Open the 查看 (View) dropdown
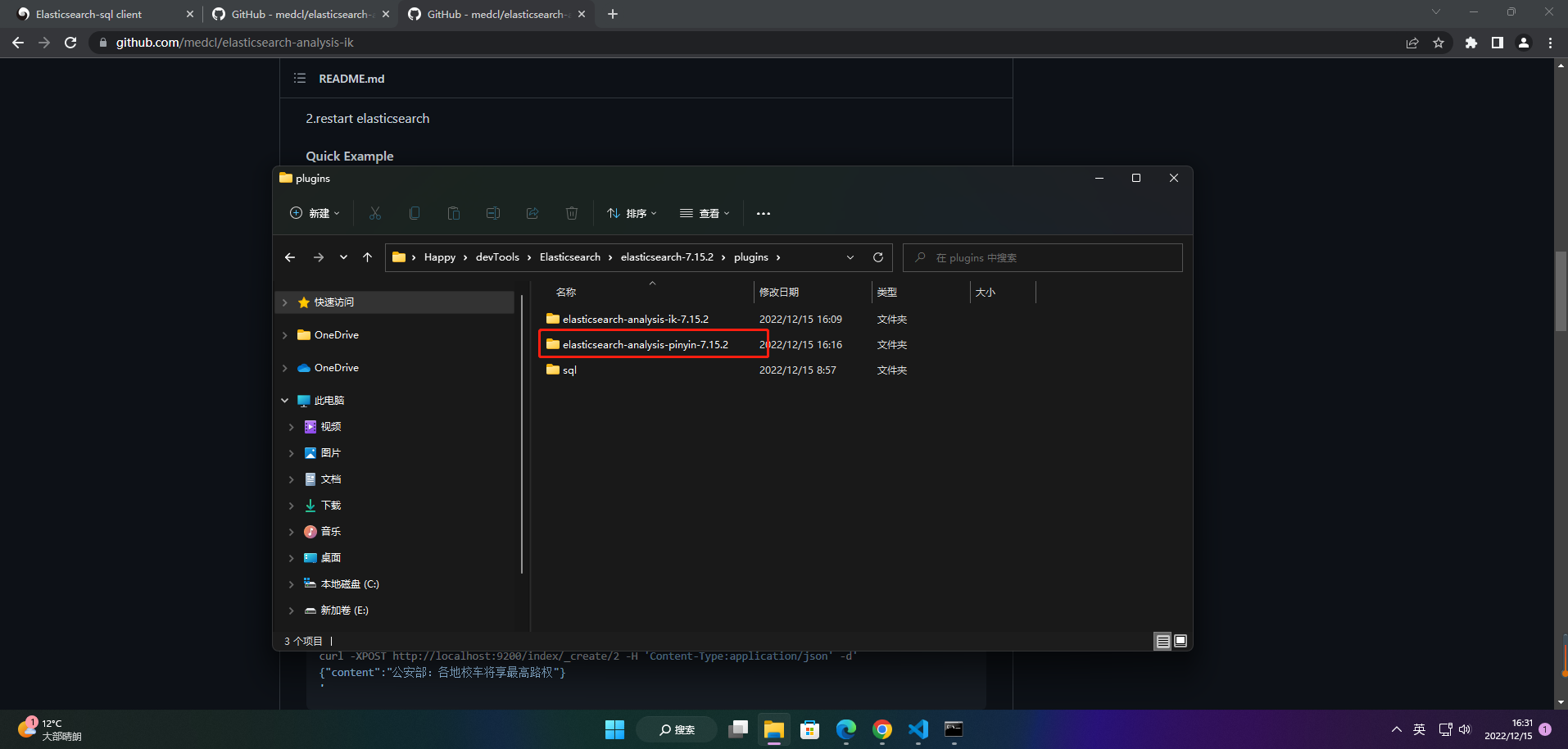This screenshot has width=1568, height=749. coord(705,213)
